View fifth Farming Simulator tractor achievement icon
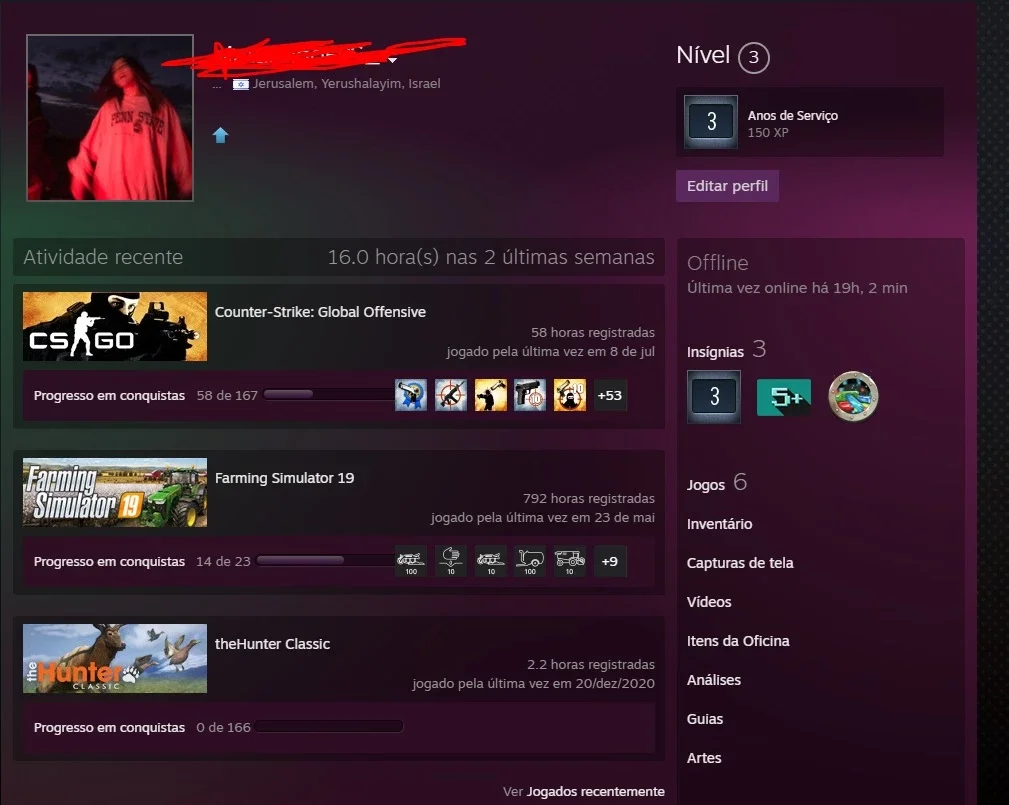1009x805 pixels. tap(569, 561)
